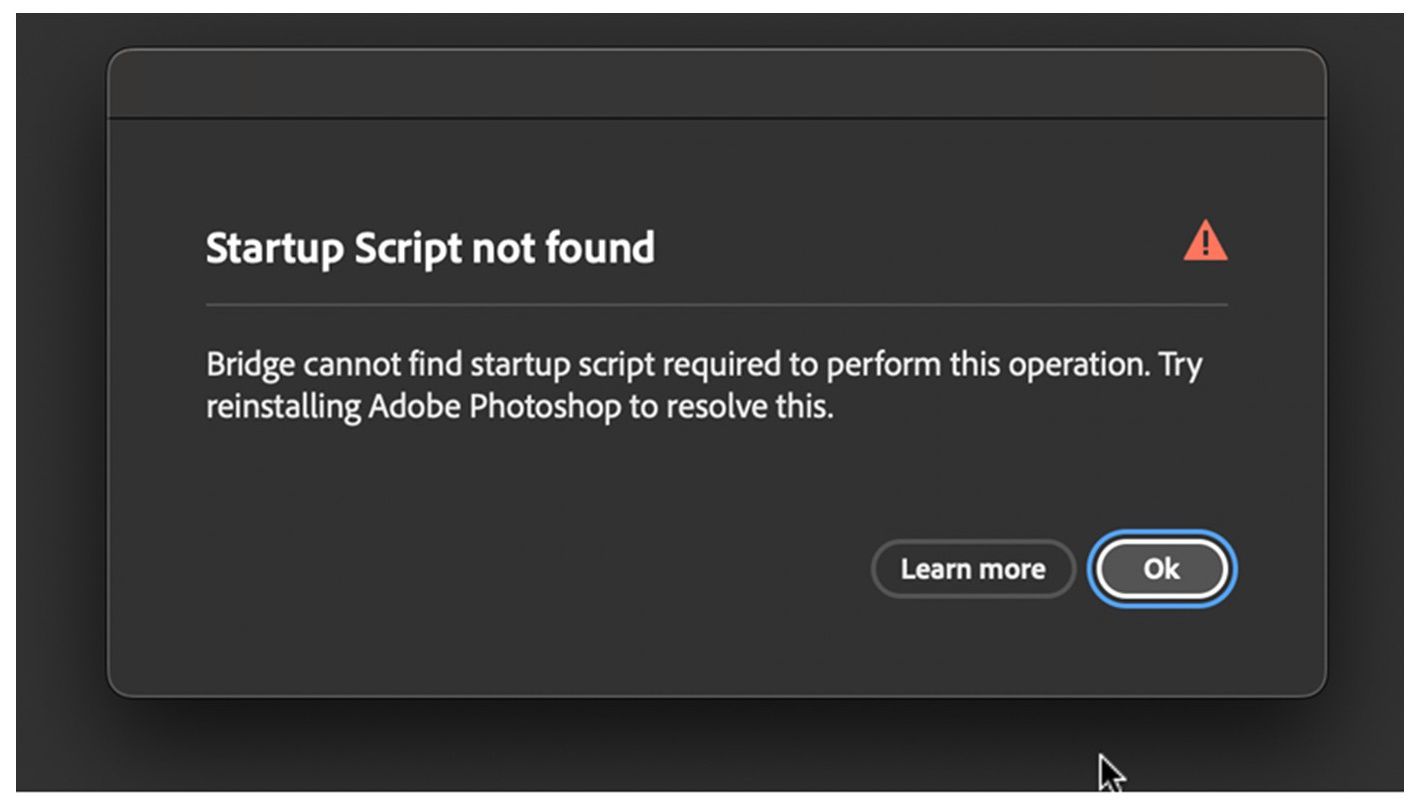Dismiss the dialog with the Ok button
Image resolution: width=1421 pixels, height=809 pixels.
coord(1161,569)
